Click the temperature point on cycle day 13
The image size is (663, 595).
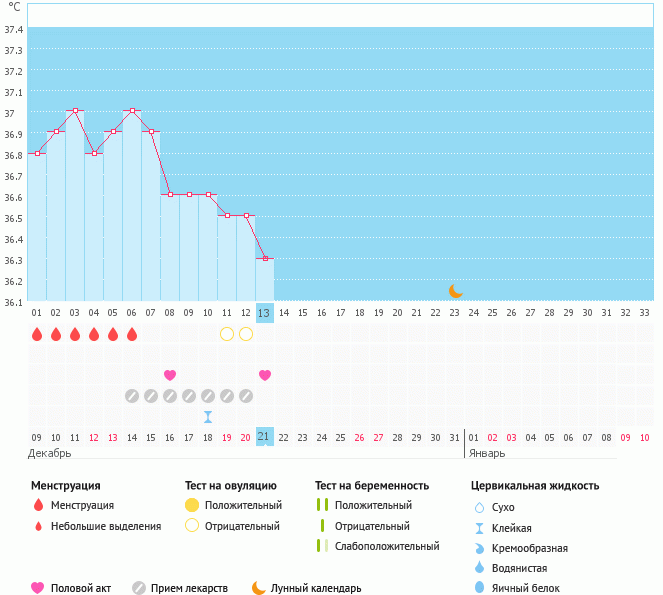[265, 258]
